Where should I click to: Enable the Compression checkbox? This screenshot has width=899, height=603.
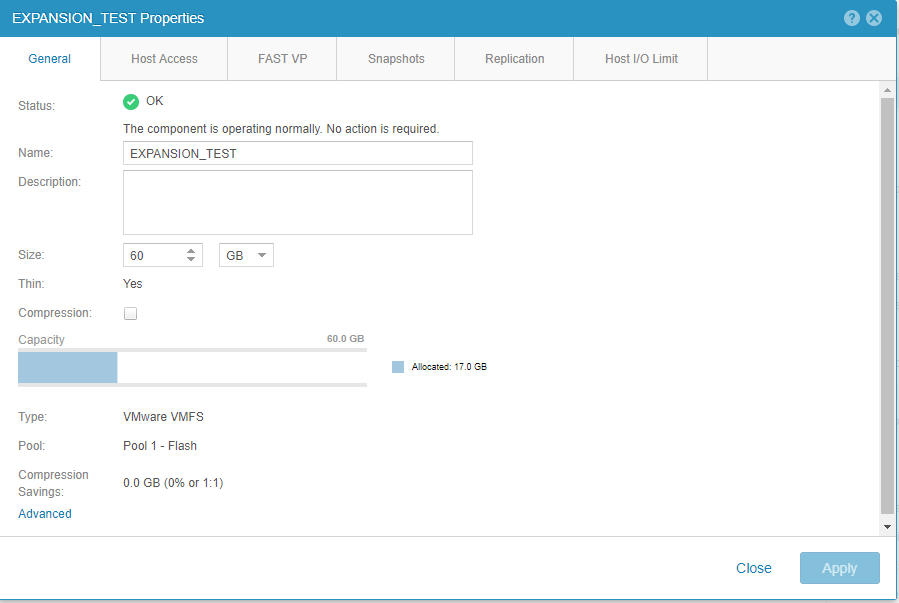(x=131, y=314)
